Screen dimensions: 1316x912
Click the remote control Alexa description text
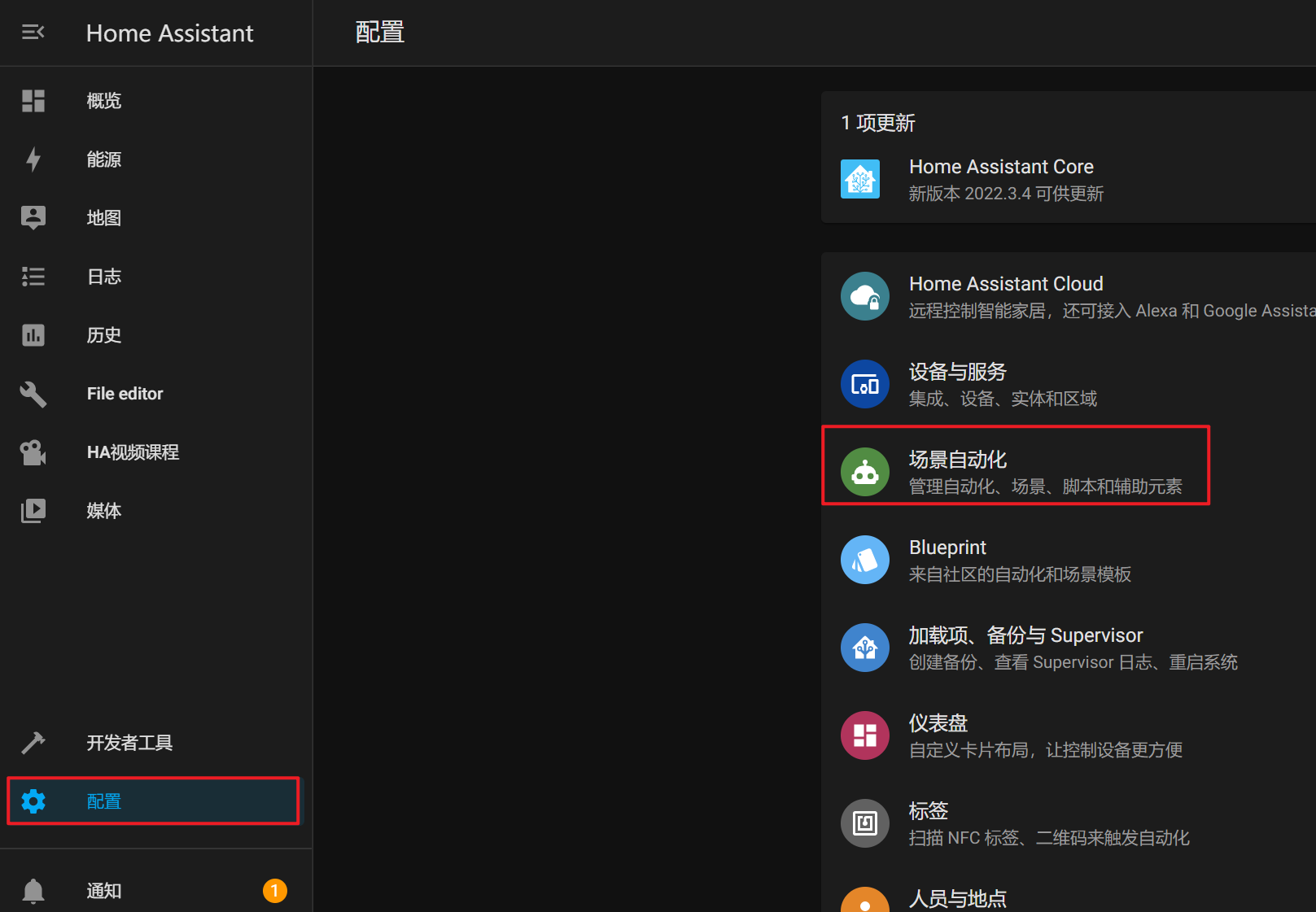coord(1113,311)
